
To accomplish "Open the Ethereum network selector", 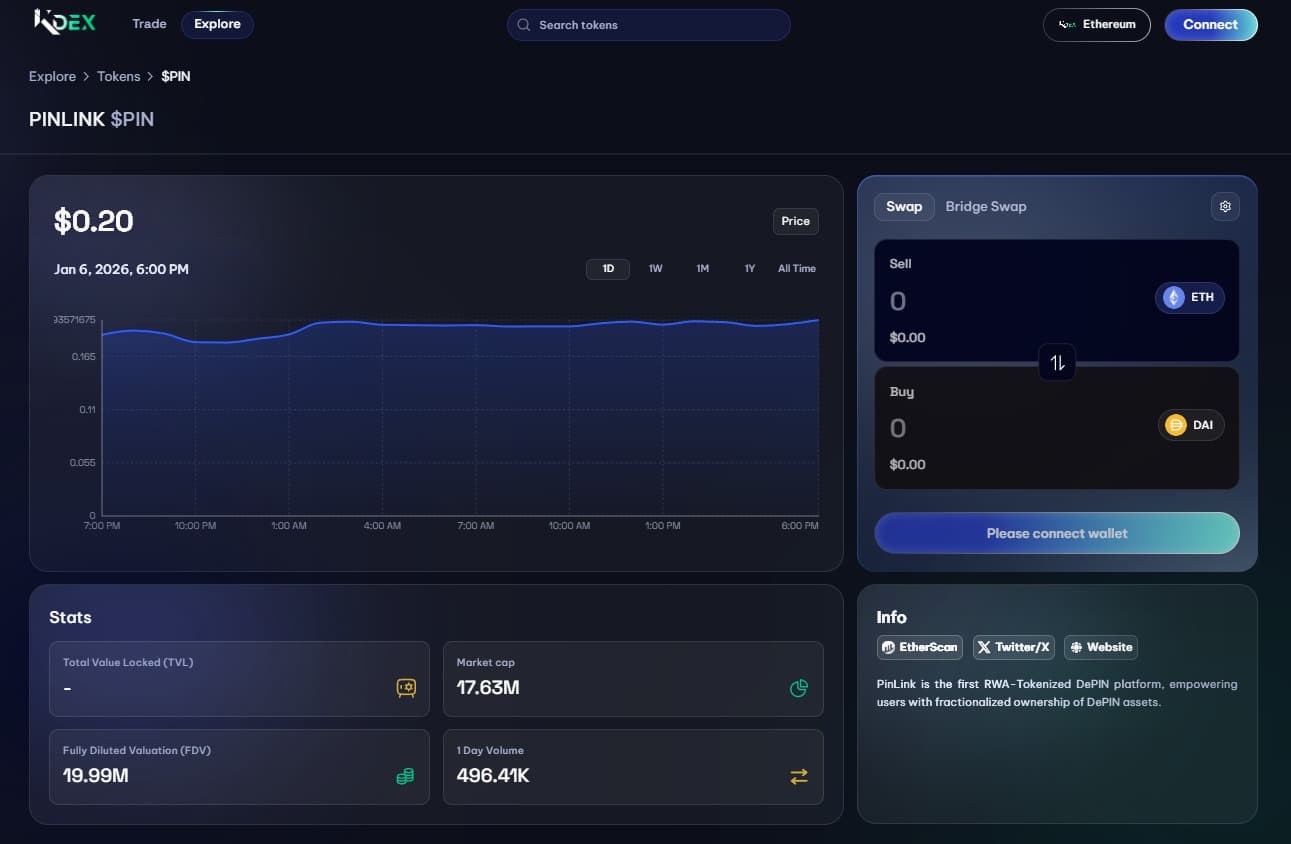I will click(x=1096, y=25).
